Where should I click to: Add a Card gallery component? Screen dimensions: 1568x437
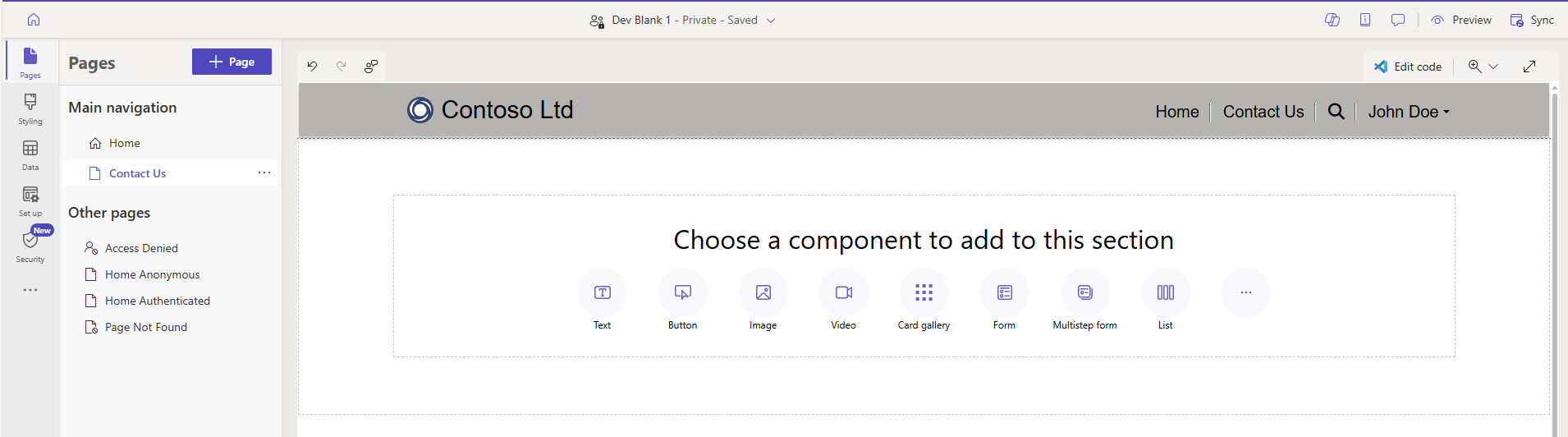(x=924, y=293)
